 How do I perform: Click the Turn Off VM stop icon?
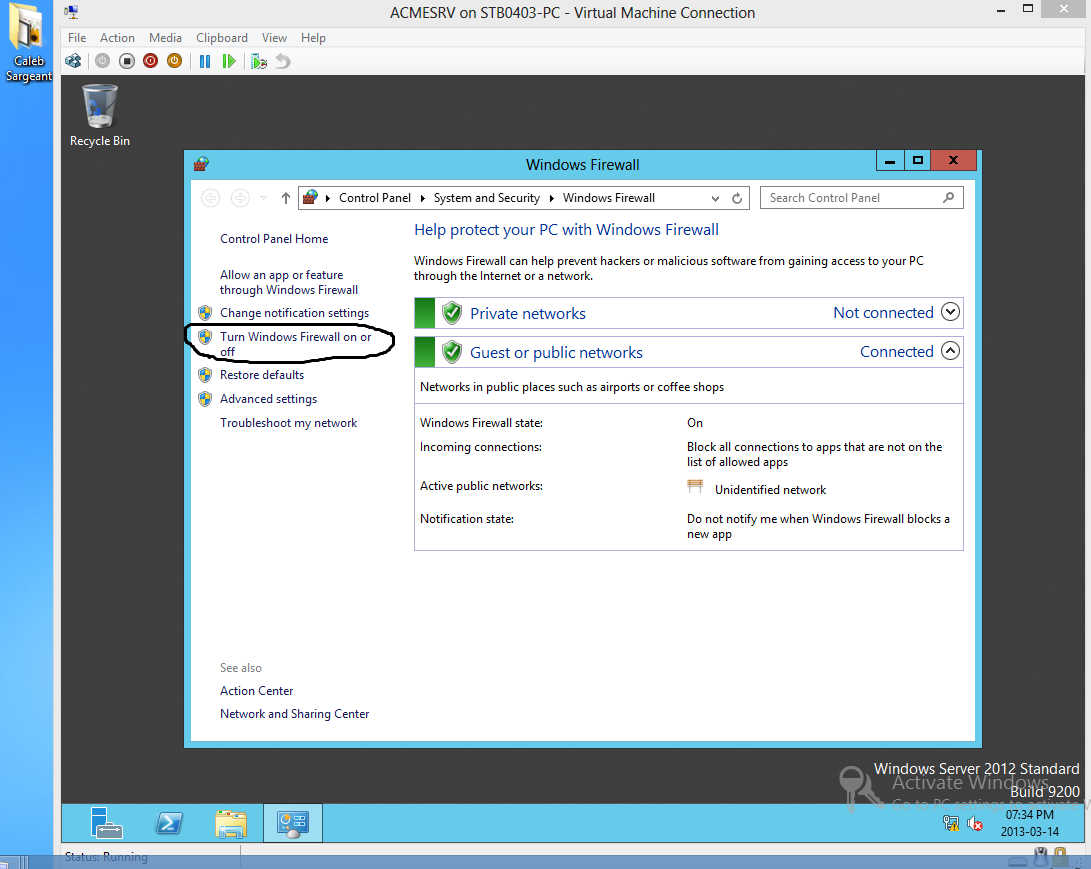[127, 61]
